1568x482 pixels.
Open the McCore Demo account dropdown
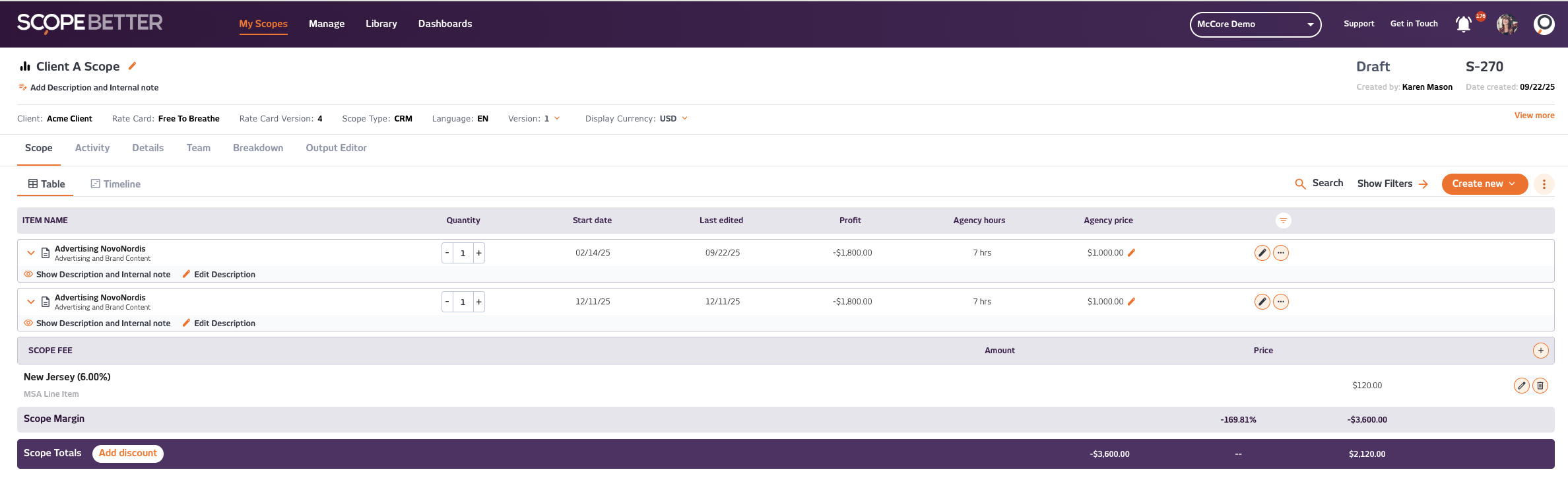pyautogui.click(x=1255, y=24)
